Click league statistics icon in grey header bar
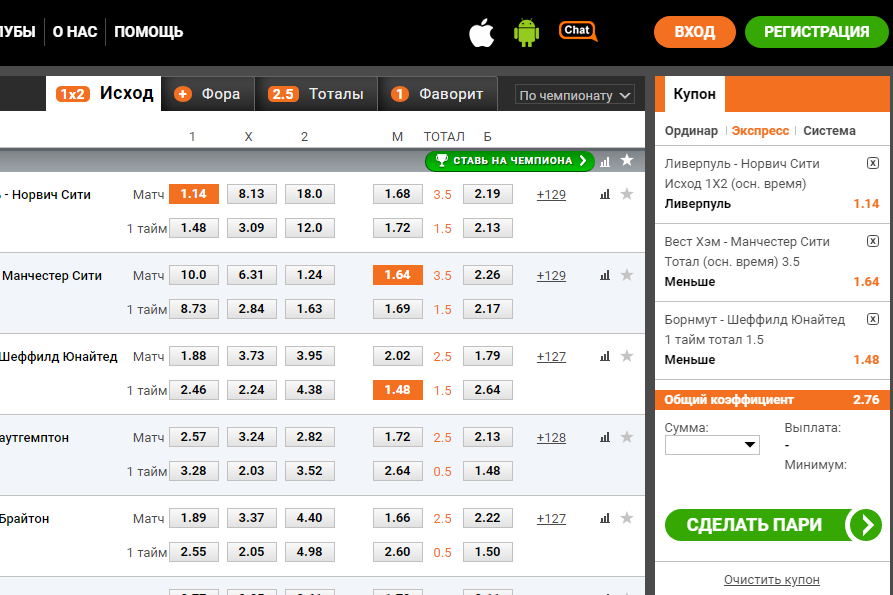 [605, 162]
